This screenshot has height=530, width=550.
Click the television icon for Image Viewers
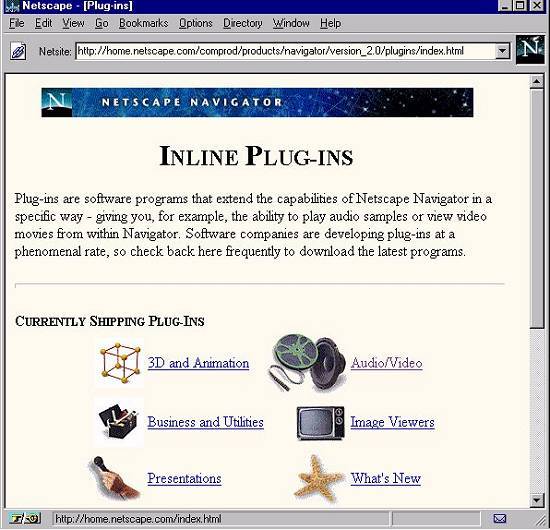pos(320,423)
